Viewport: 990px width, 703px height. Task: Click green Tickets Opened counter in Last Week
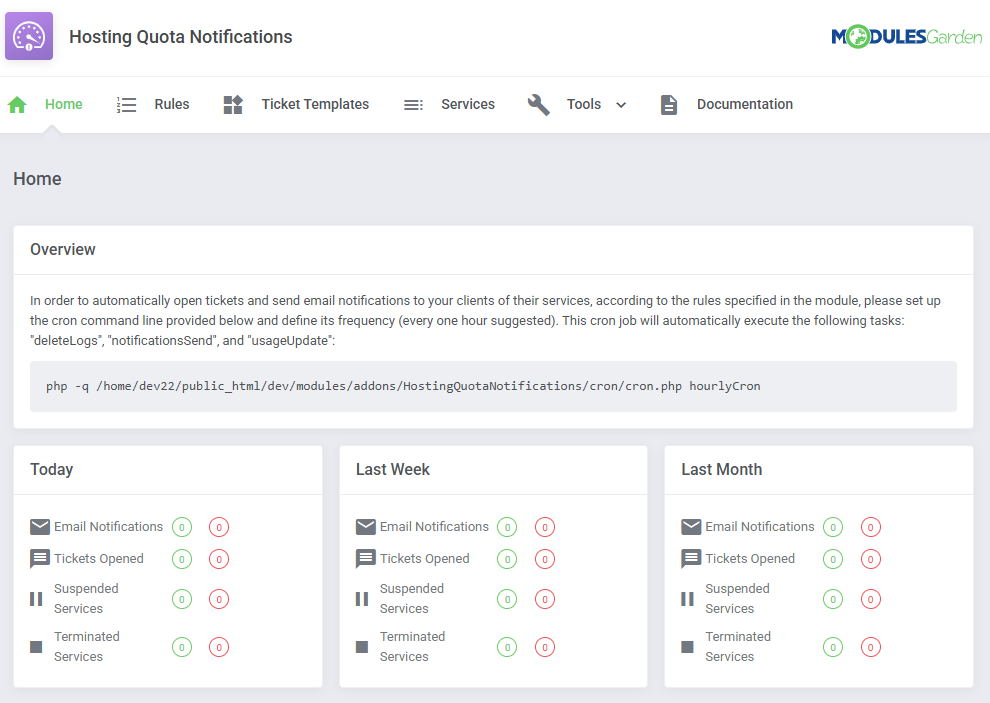(x=507, y=559)
